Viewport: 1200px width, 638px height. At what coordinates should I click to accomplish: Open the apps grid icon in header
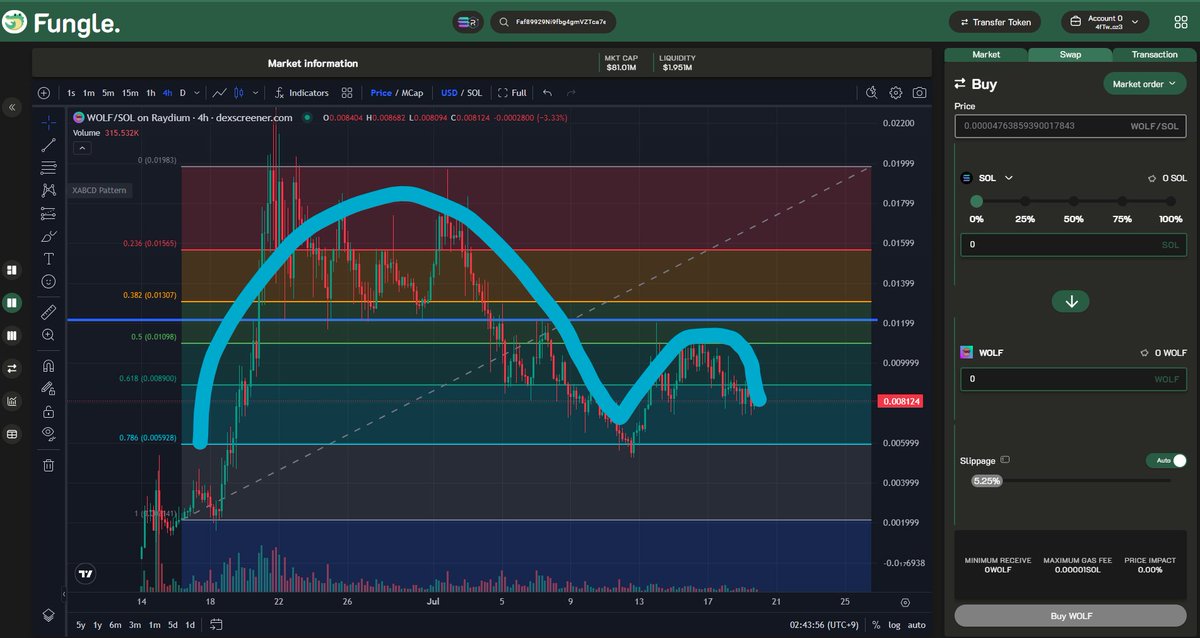coord(1181,22)
